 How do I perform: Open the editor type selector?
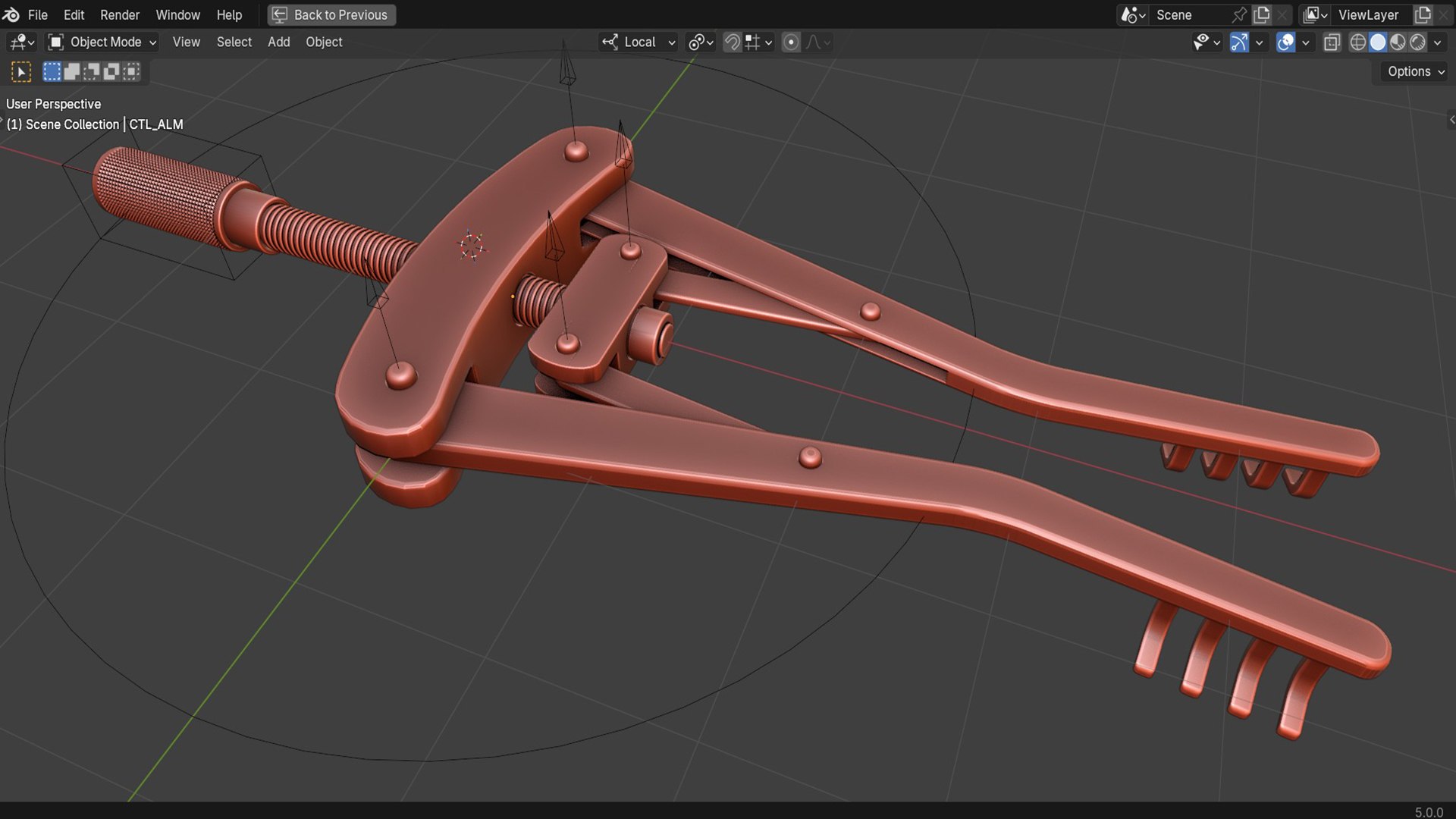pos(21,42)
